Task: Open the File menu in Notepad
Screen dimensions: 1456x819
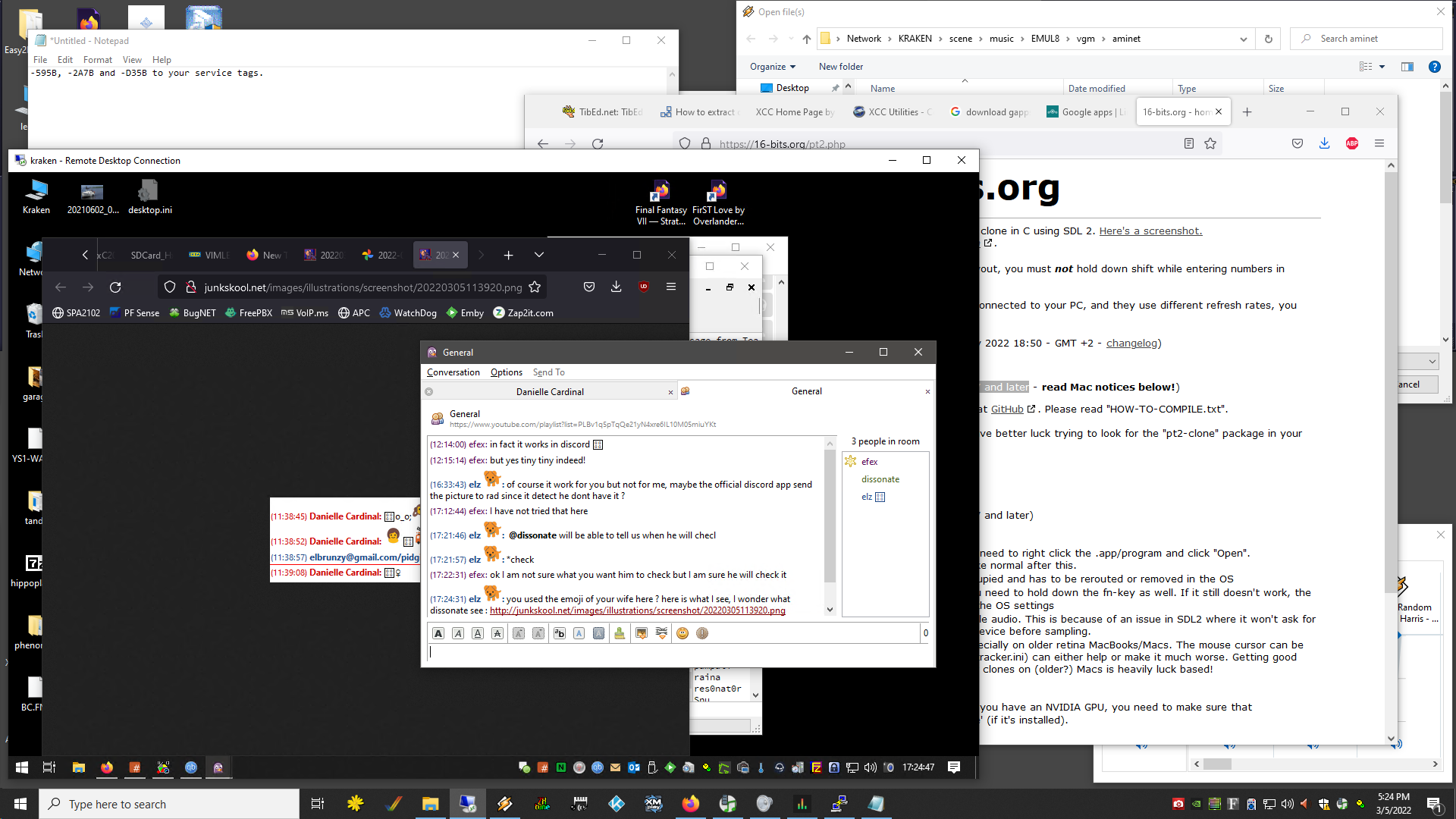Action: pos(40,60)
